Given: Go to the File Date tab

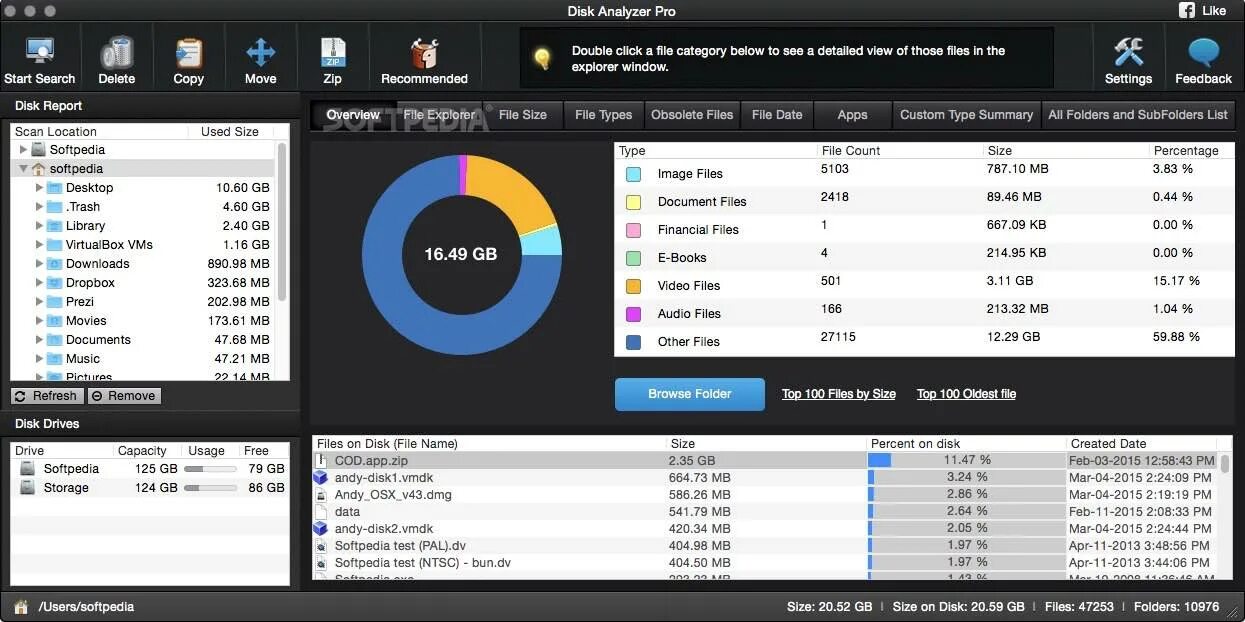Looking at the screenshot, I should click(777, 115).
